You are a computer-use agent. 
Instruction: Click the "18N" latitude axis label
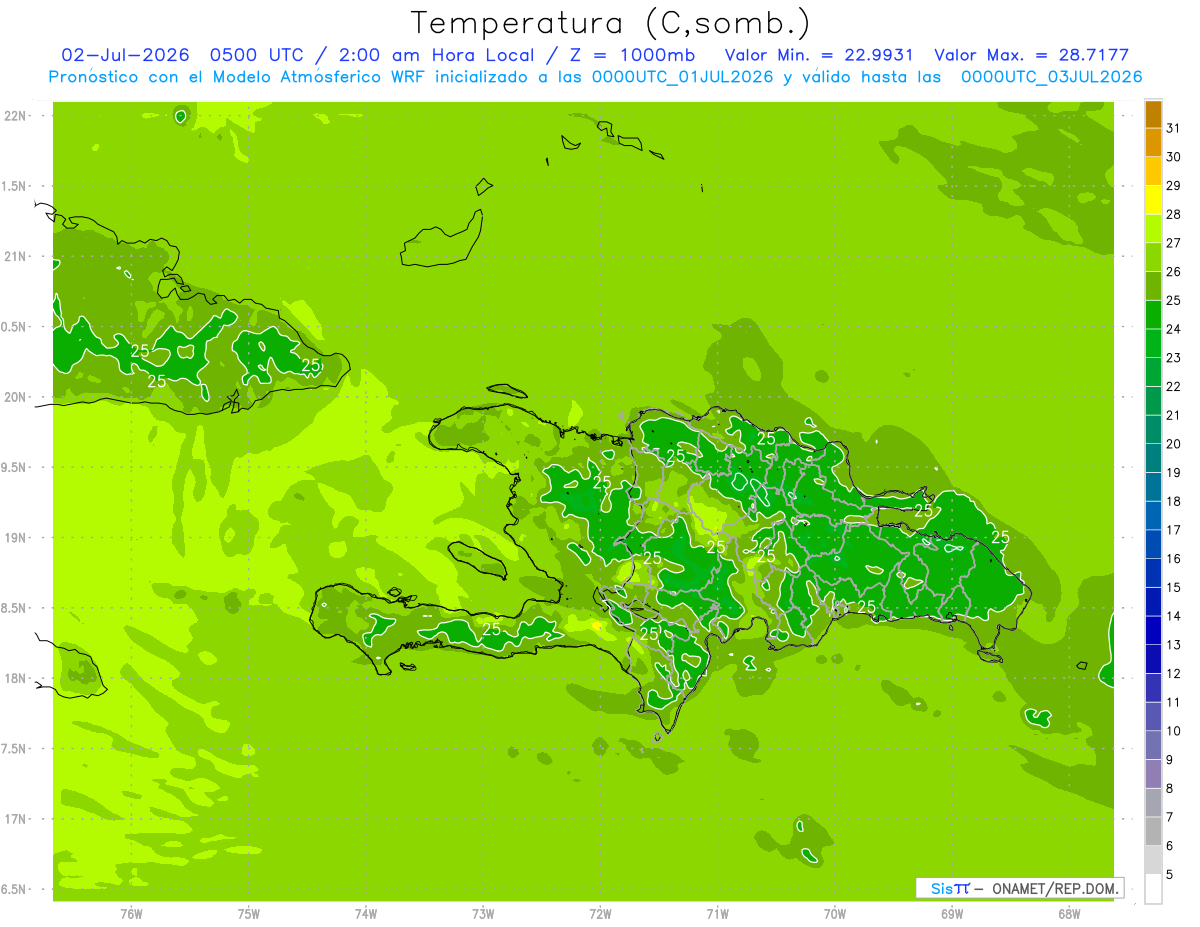point(16,678)
